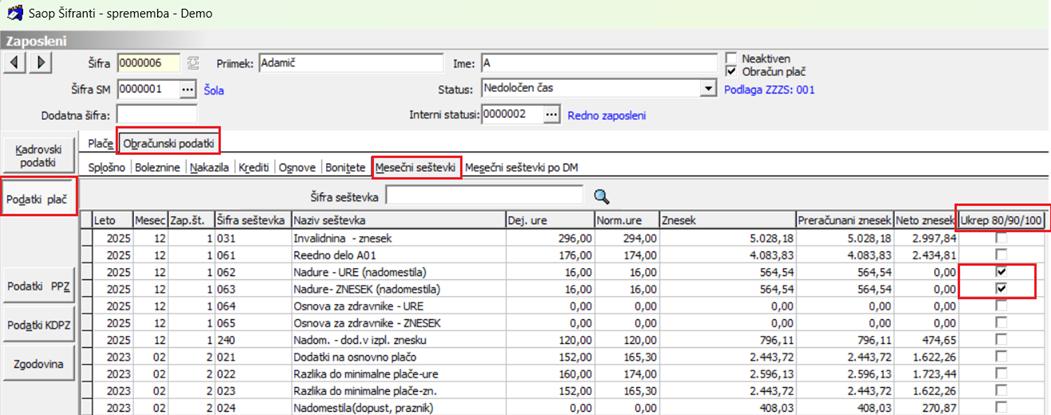Click the magnifier search icon

[x=601, y=196]
